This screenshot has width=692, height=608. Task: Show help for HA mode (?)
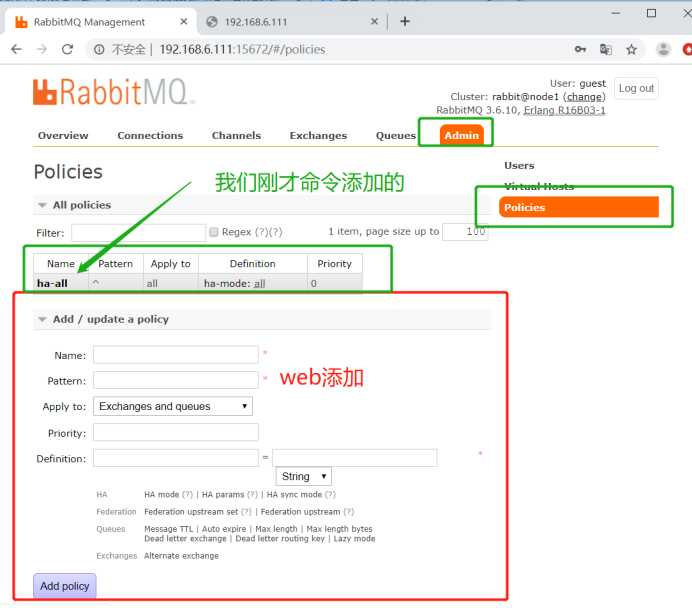click(x=188, y=495)
